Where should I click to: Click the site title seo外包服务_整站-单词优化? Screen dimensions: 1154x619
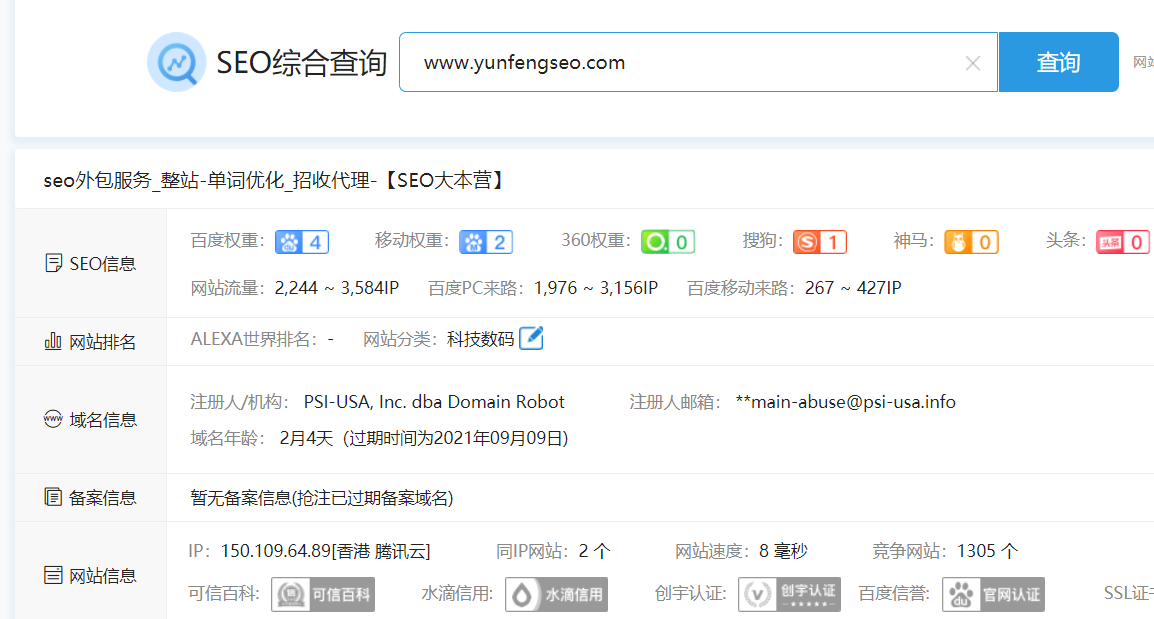274,180
